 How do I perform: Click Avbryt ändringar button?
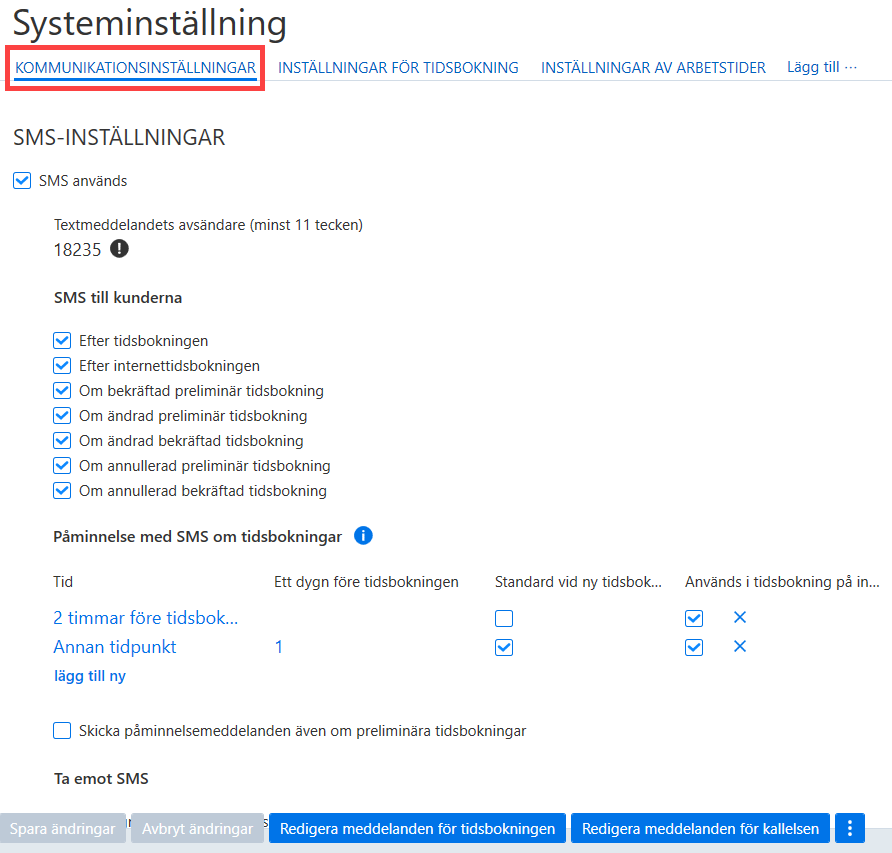click(x=197, y=829)
